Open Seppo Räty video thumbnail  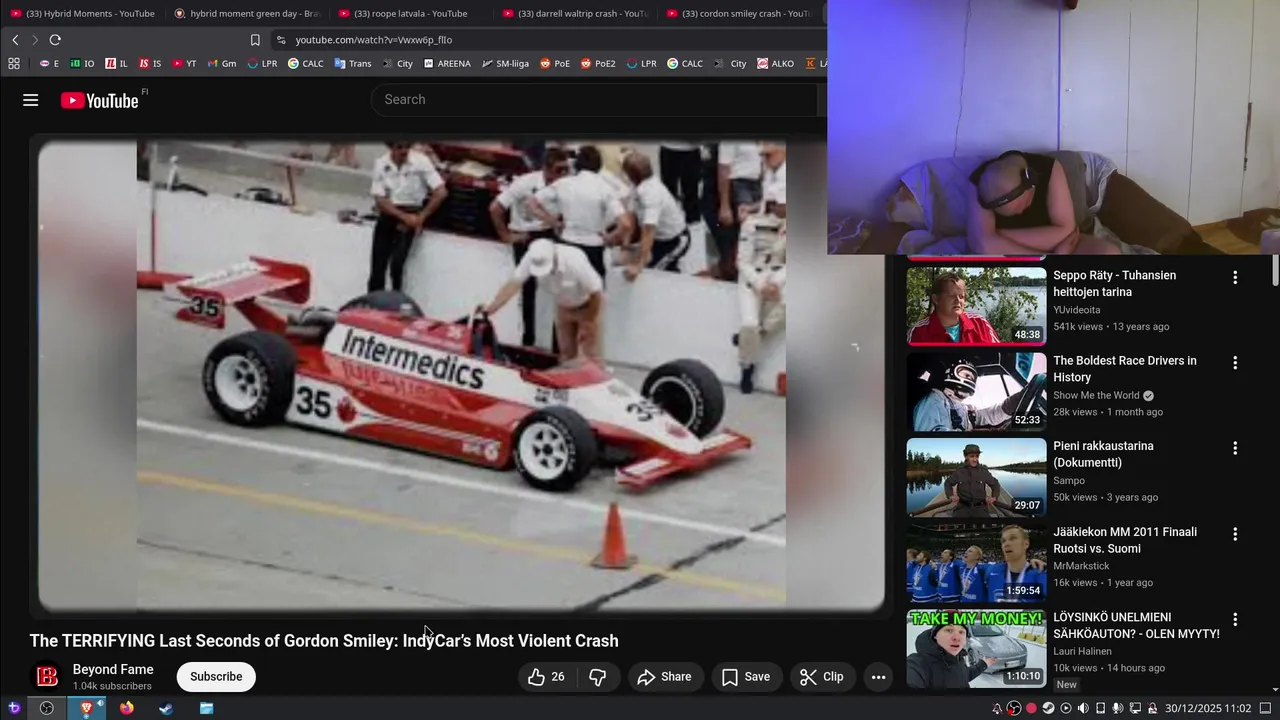coord(976,305)
